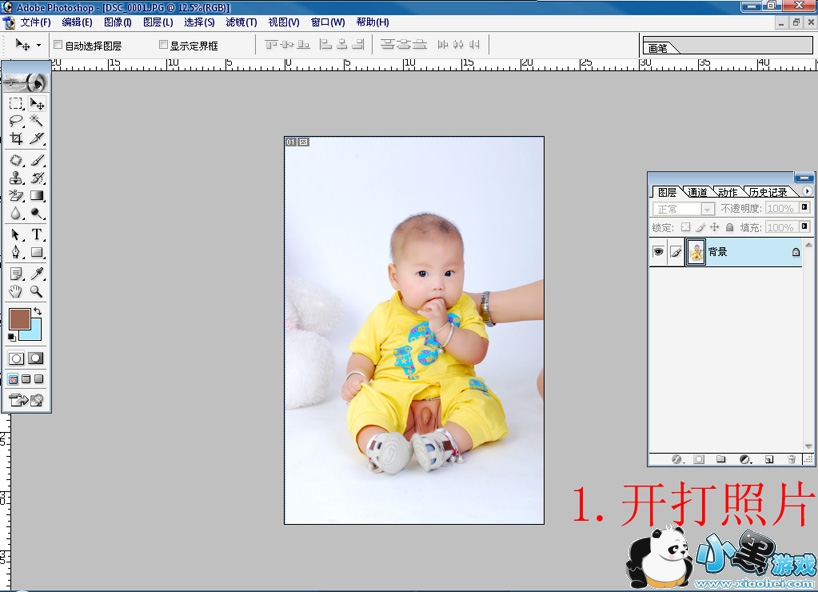Switch to Standard editing mode
The image size is (818, 592).
16,358
